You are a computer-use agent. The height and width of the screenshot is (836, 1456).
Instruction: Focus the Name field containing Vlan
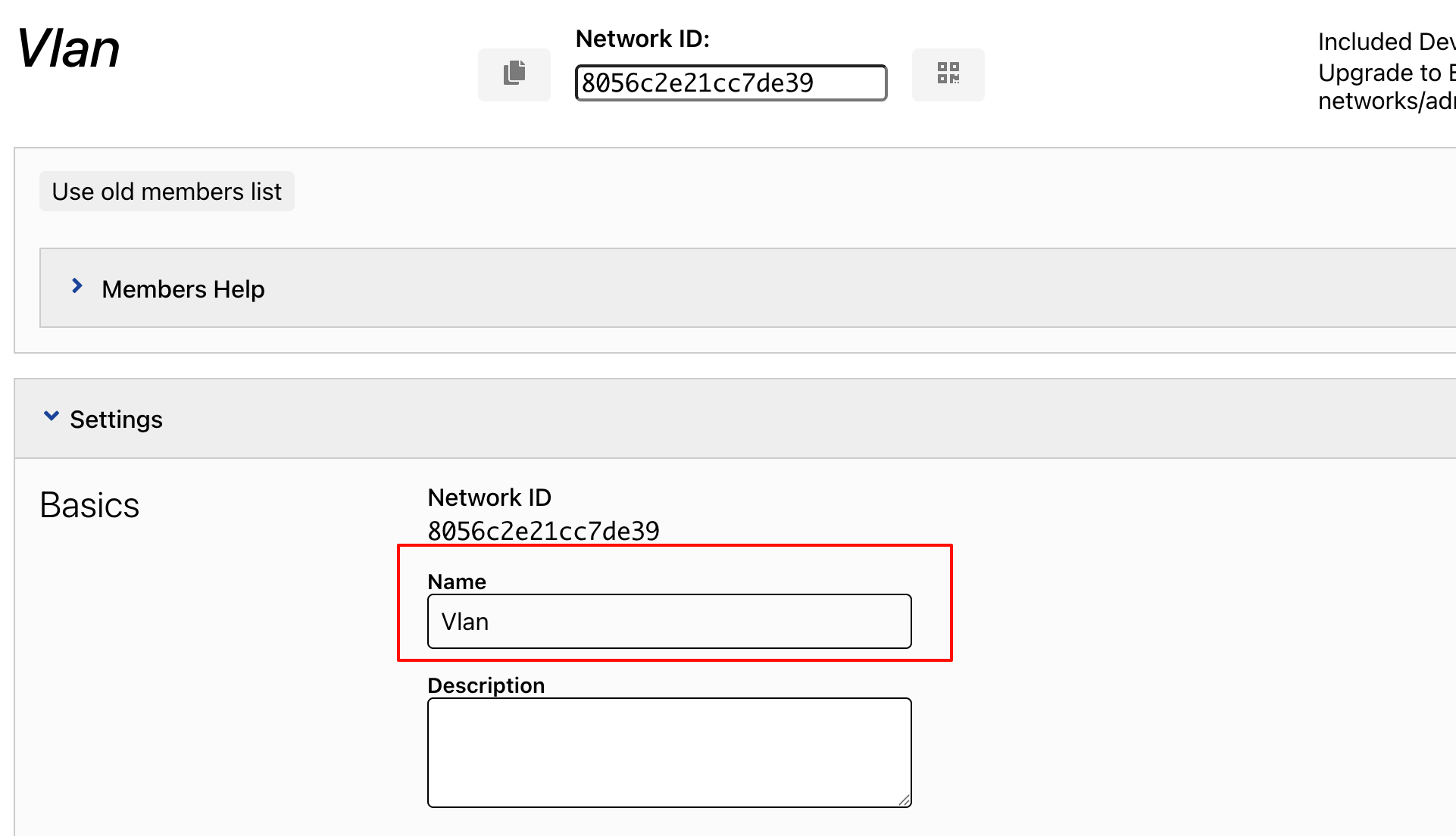(x=669, y=622)
